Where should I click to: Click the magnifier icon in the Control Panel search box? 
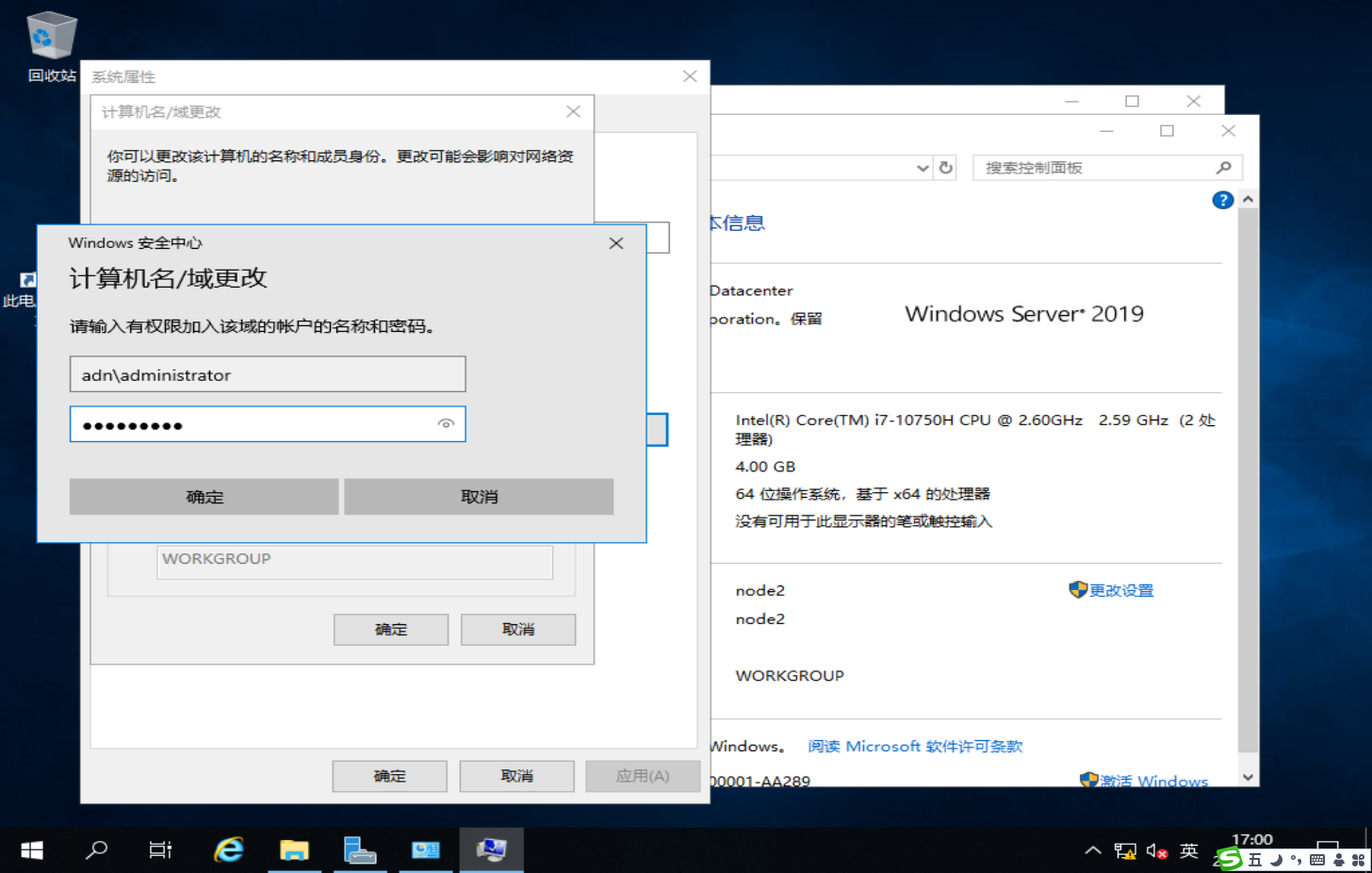click(1223, 168)
